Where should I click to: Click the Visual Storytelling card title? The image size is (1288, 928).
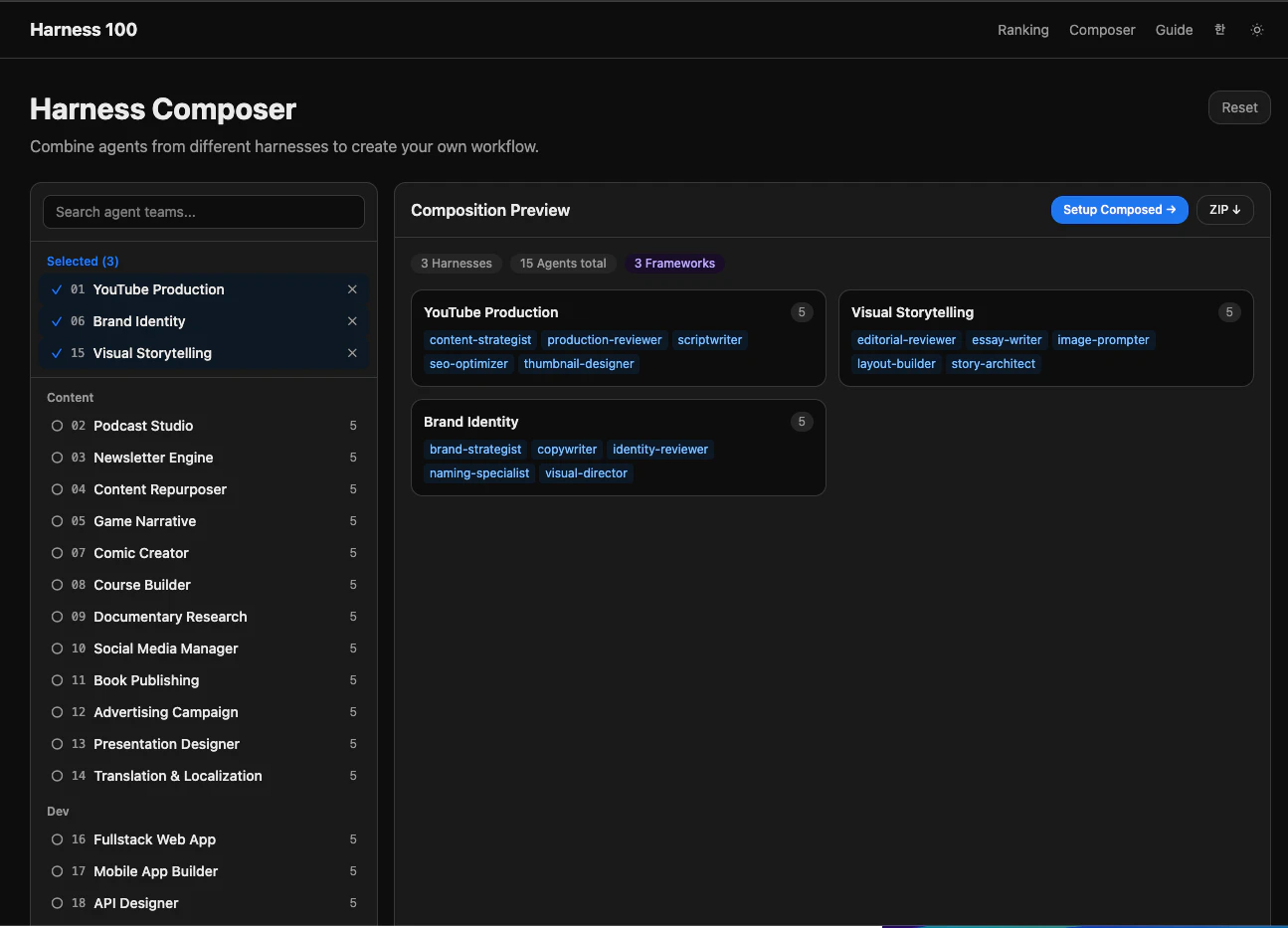pos(912,312)
